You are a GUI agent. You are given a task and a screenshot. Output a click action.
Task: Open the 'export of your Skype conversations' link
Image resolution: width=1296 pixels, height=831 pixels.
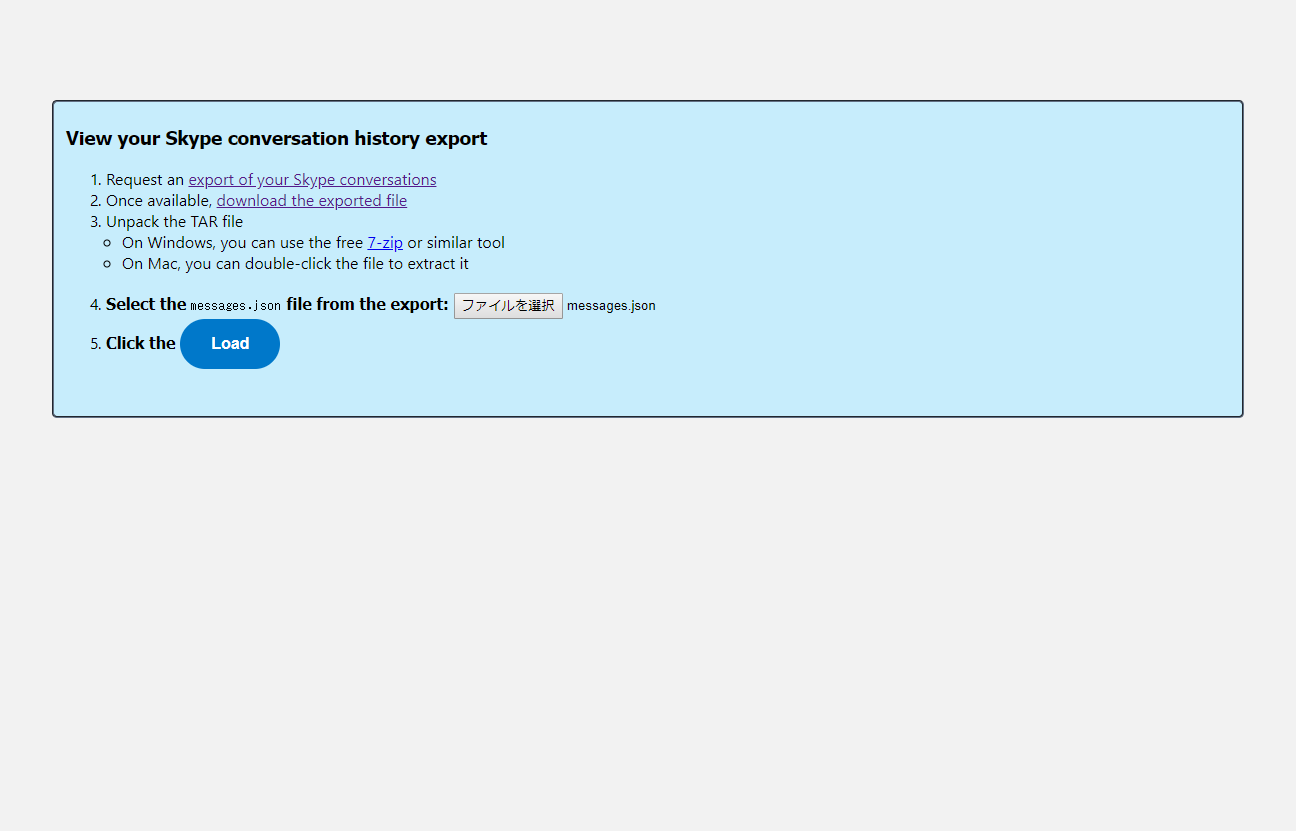312,180
